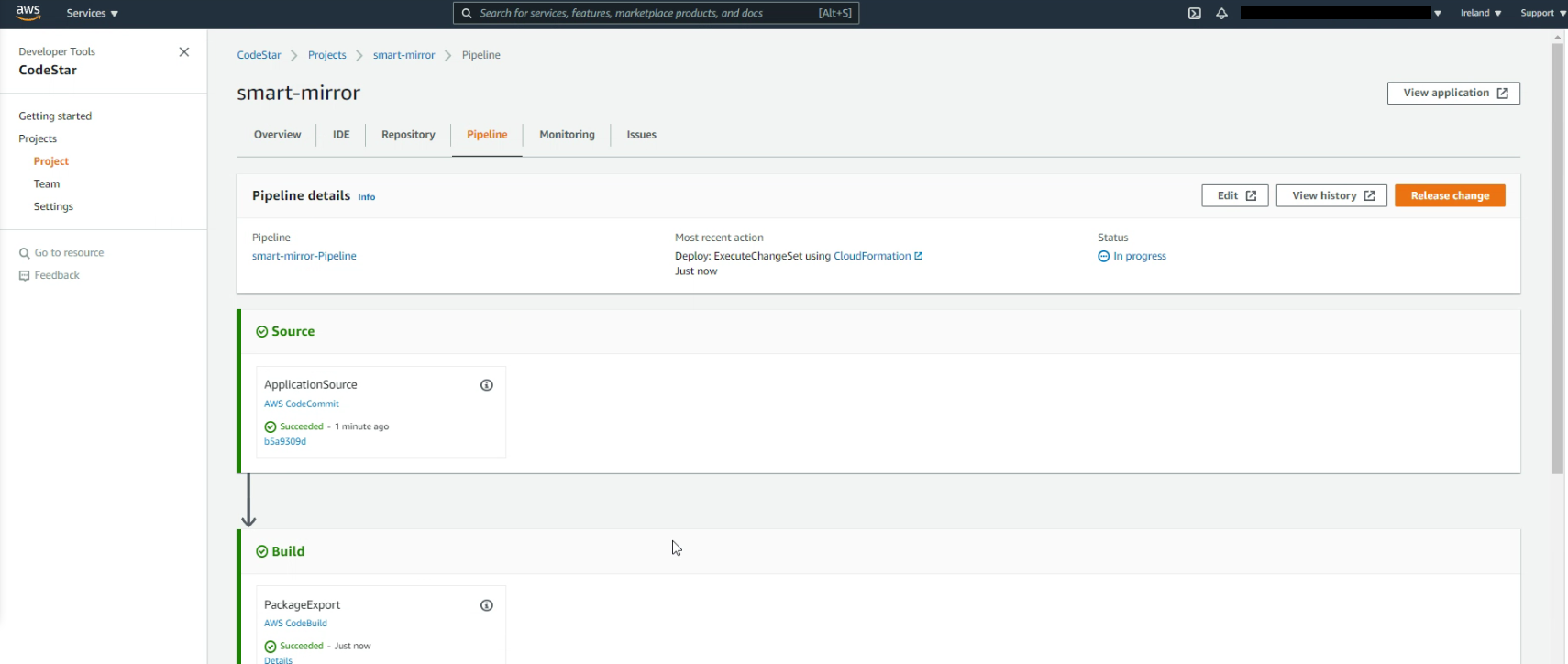Open the PackageExport Details link
Image resolution: width=1568 pixels, height=664 pixels.
(x=278, y=660)
